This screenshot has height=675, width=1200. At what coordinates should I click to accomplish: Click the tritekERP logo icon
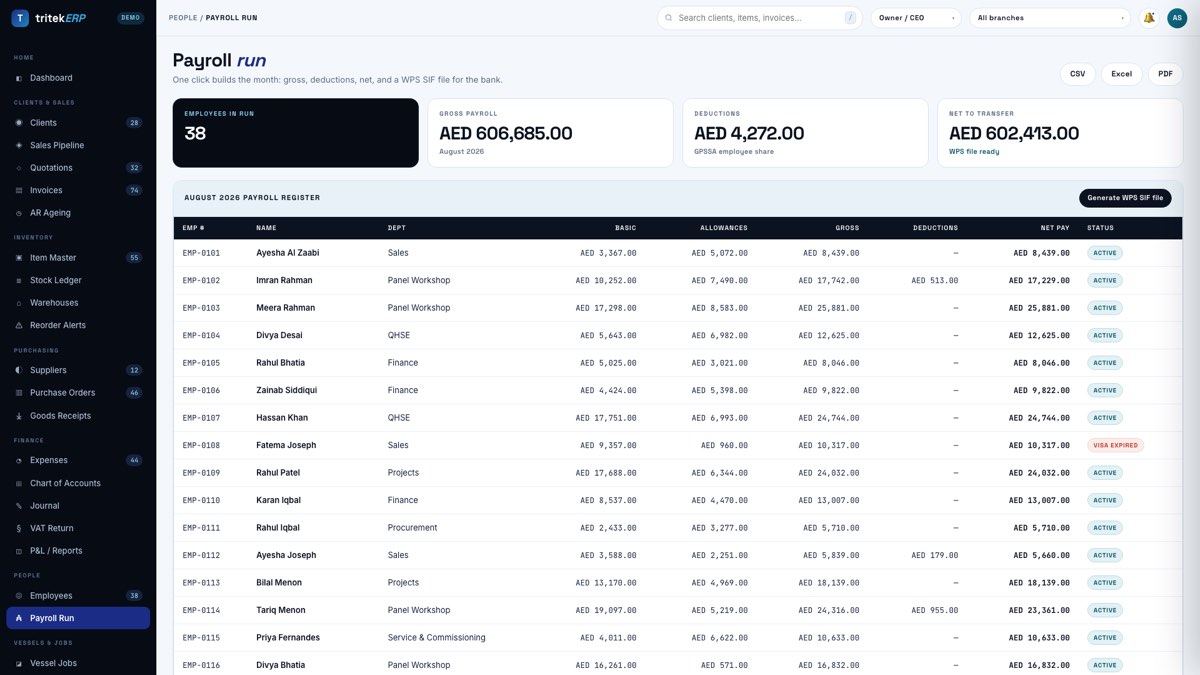click(x=20, y=18)
